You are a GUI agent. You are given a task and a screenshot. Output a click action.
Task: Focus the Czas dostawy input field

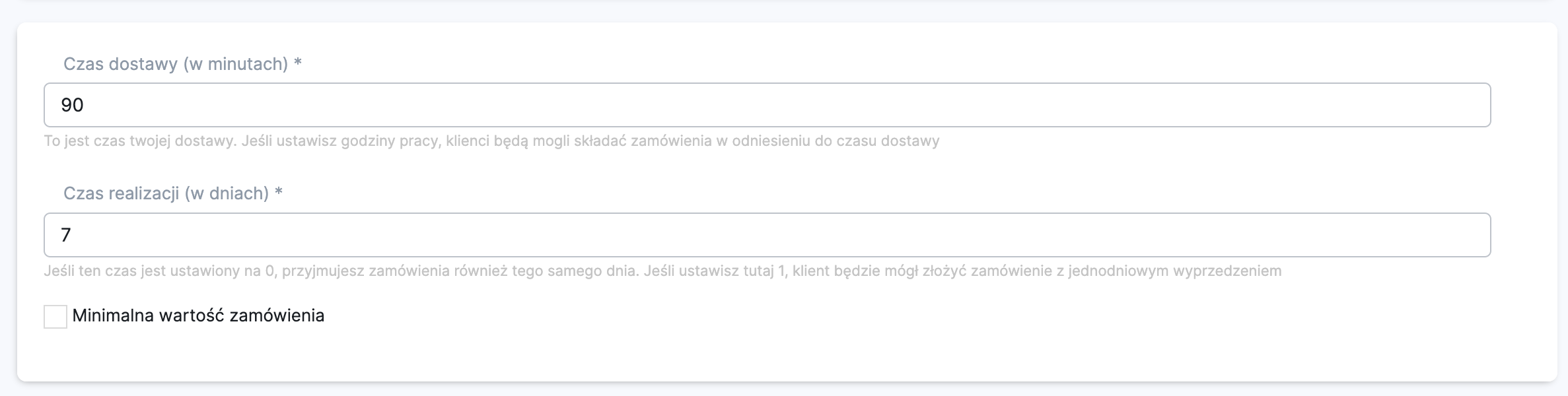tap(766, 105)
